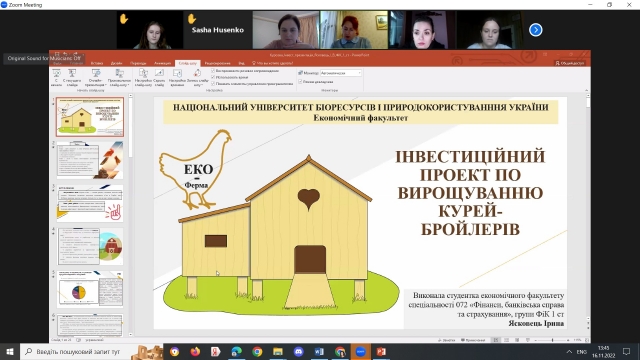Open Set Up Slide Show settings
This screenshot has height=360, width=640.
(143, 77)
